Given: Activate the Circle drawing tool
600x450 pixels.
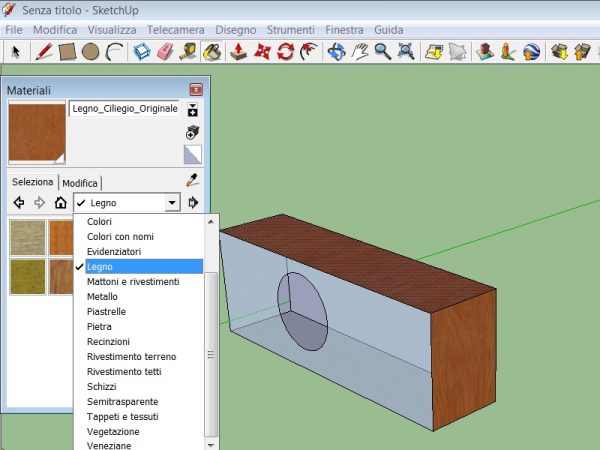Looking at the screenshot, I should pos(91,51).
